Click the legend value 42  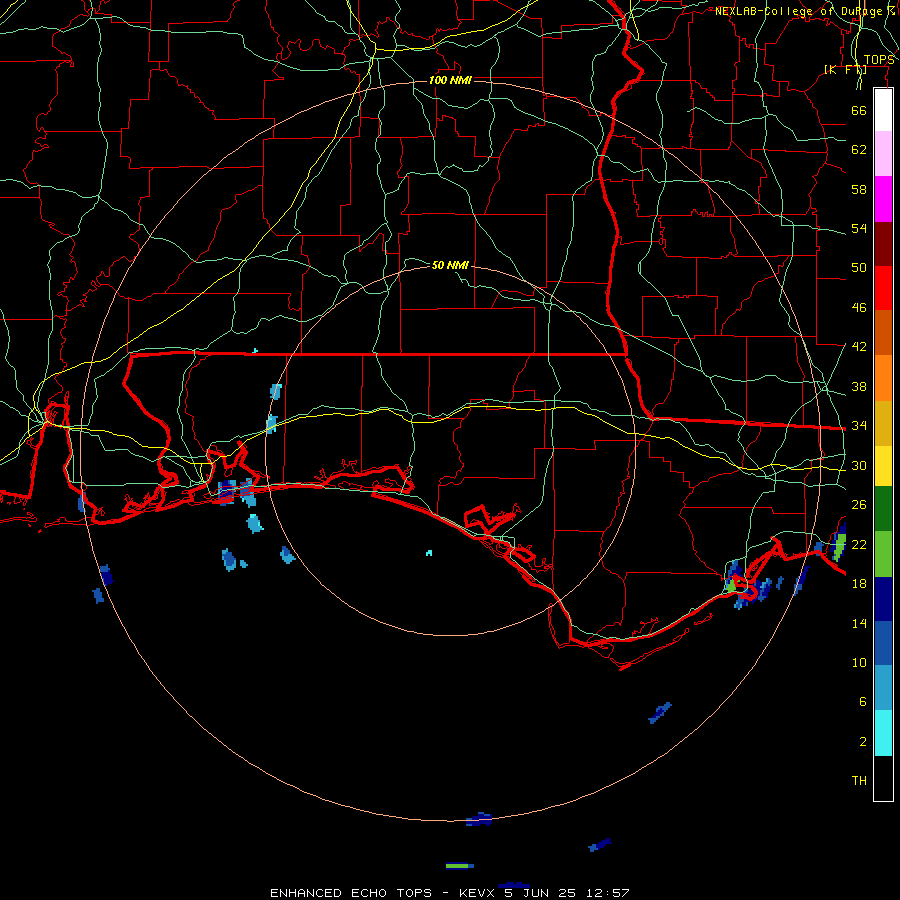[x=859, y=347]
